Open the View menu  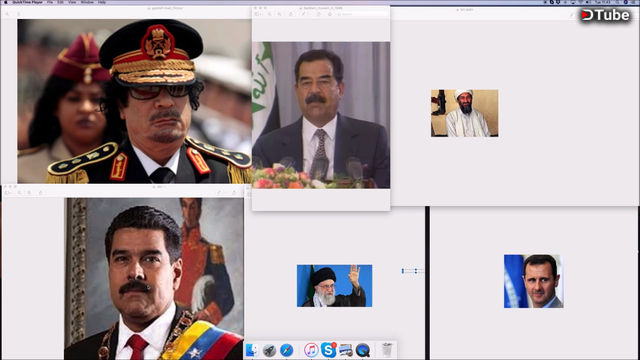[72, 2]
